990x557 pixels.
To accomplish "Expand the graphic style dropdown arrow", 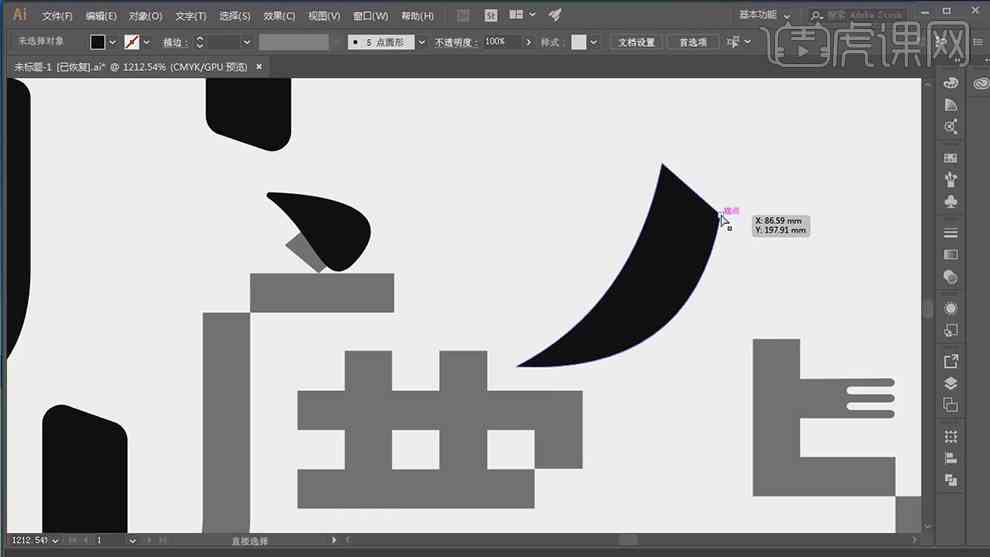I will pos(593,42).
